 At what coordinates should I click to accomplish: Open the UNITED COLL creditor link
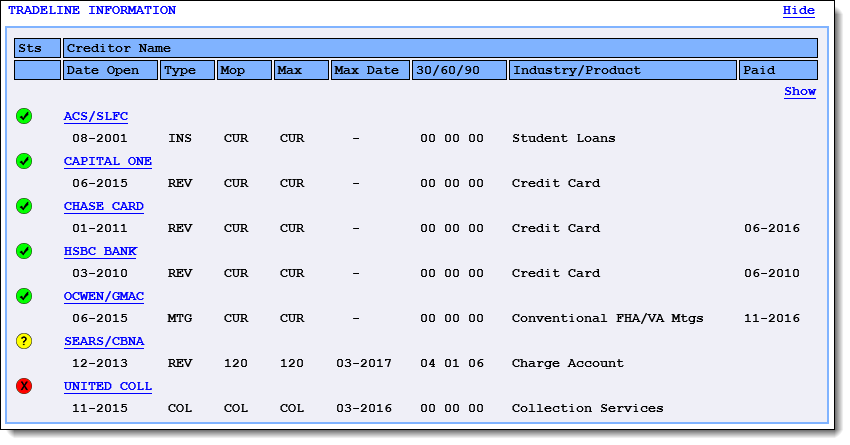tap(108, 386)
